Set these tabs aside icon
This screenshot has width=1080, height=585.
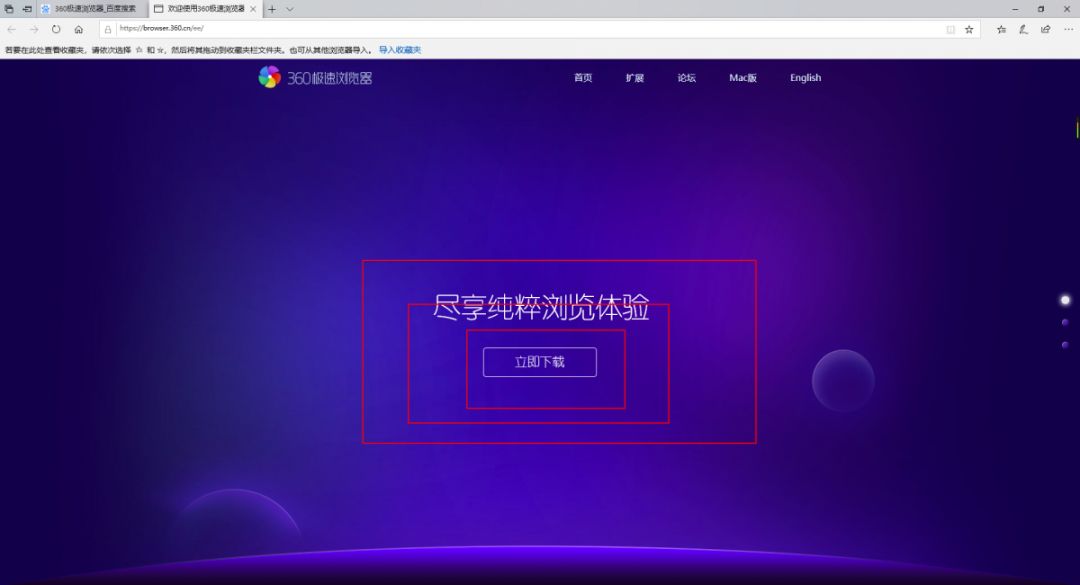tap(27, 9)
